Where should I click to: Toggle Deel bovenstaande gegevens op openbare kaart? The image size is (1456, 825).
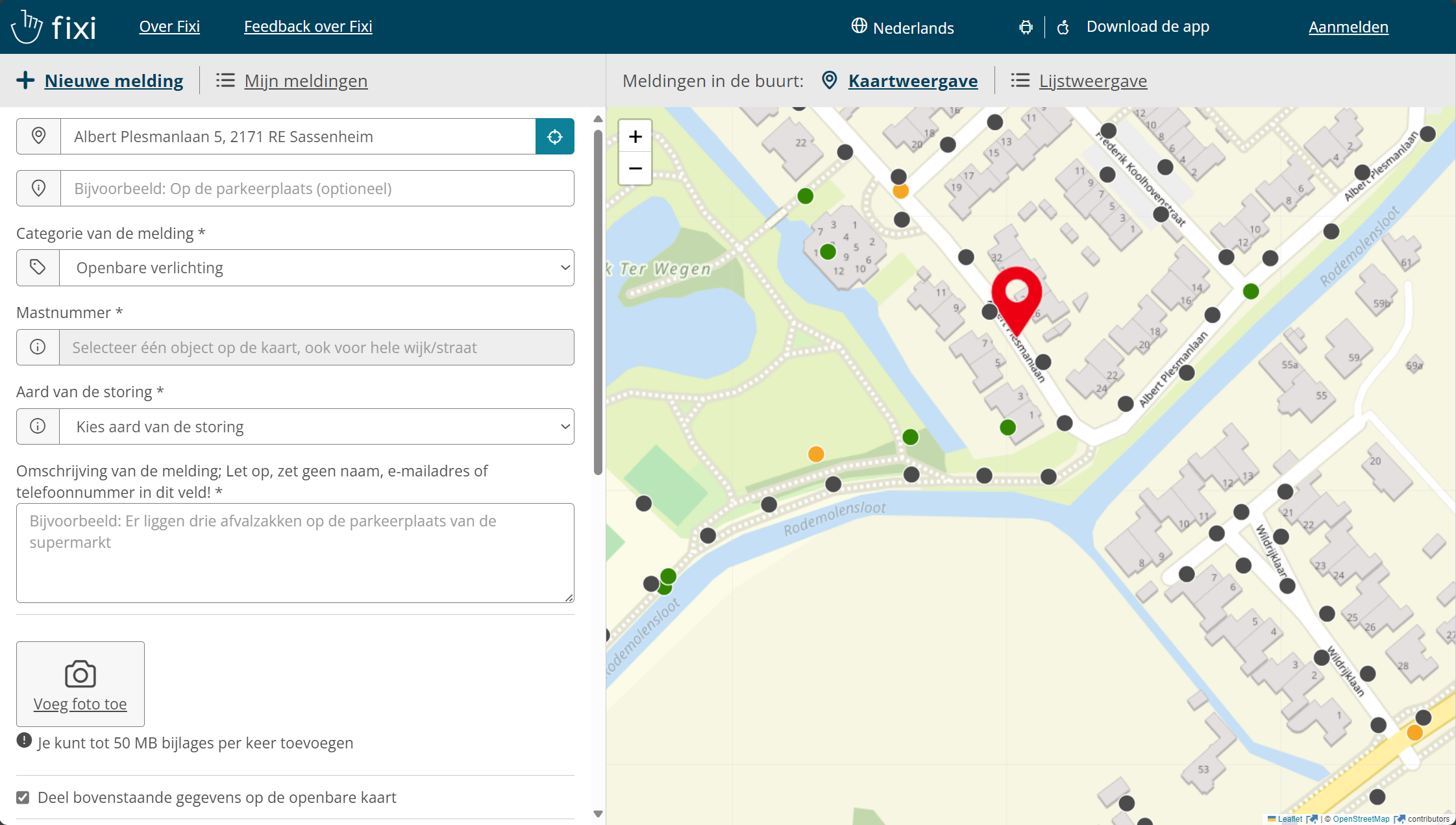coord(23,798)
